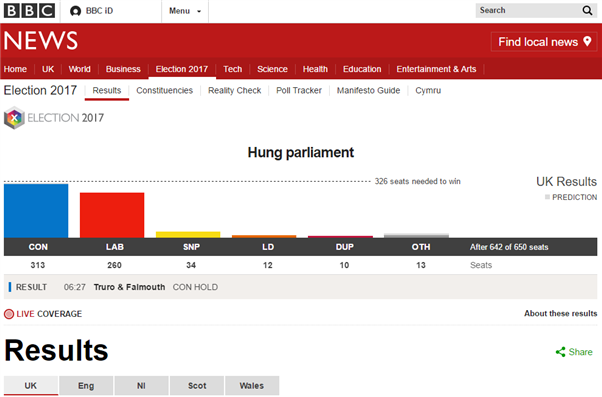The height and width of the screenshot is (397, 602).
Task: Click the BBC logo
Action: (x=29, y=11)
